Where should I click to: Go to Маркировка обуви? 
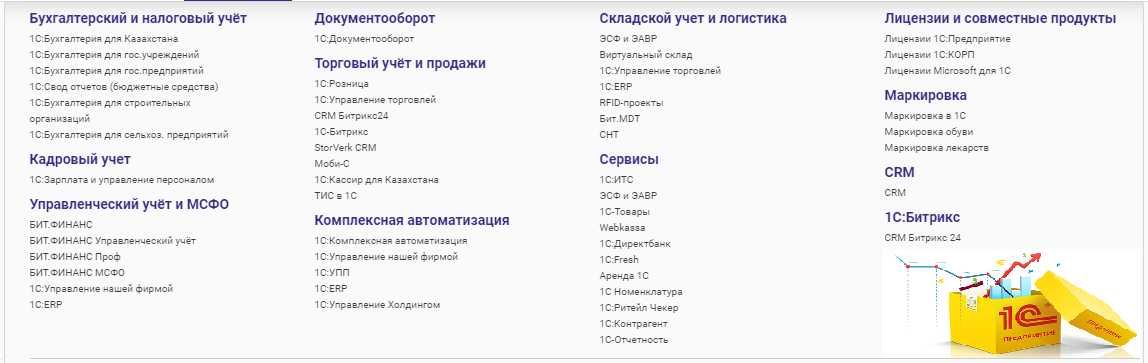click(929, 132)
